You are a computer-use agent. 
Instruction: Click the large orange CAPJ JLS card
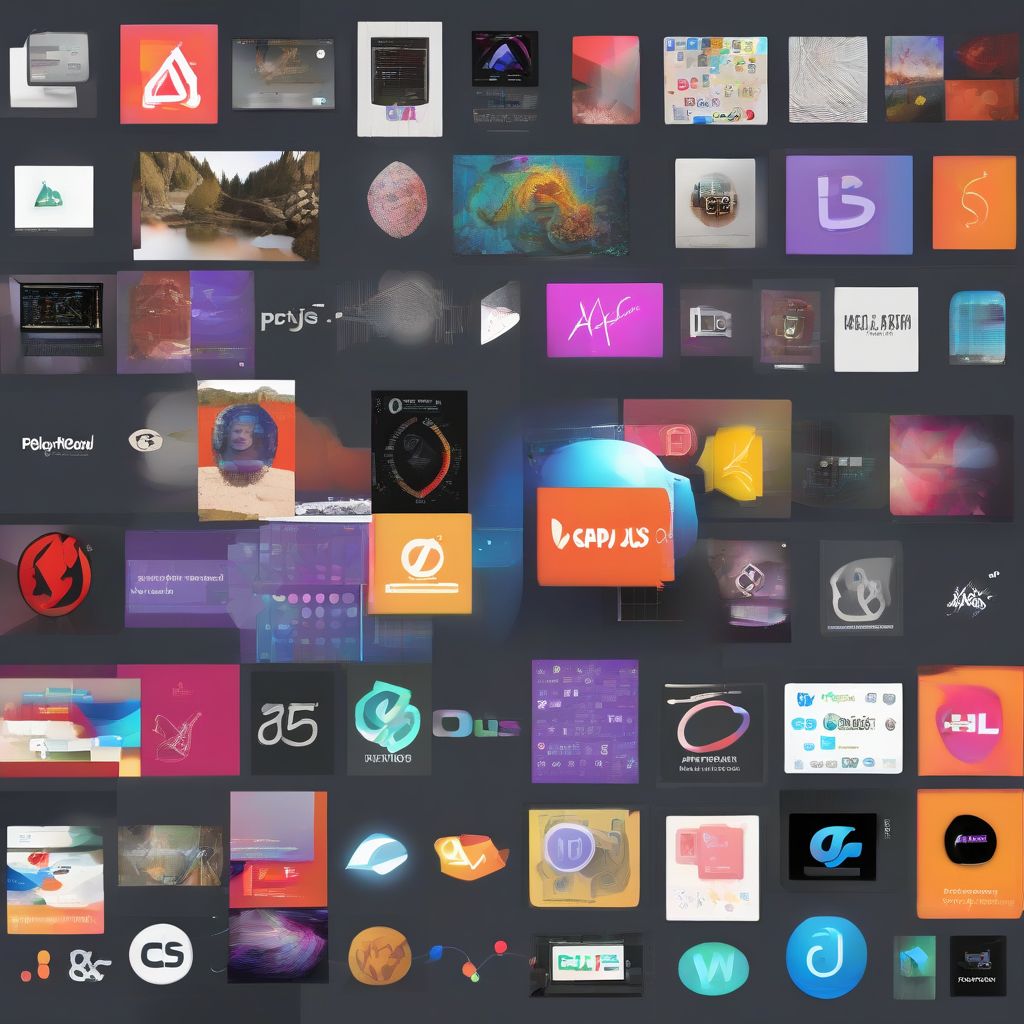point(605,537)
